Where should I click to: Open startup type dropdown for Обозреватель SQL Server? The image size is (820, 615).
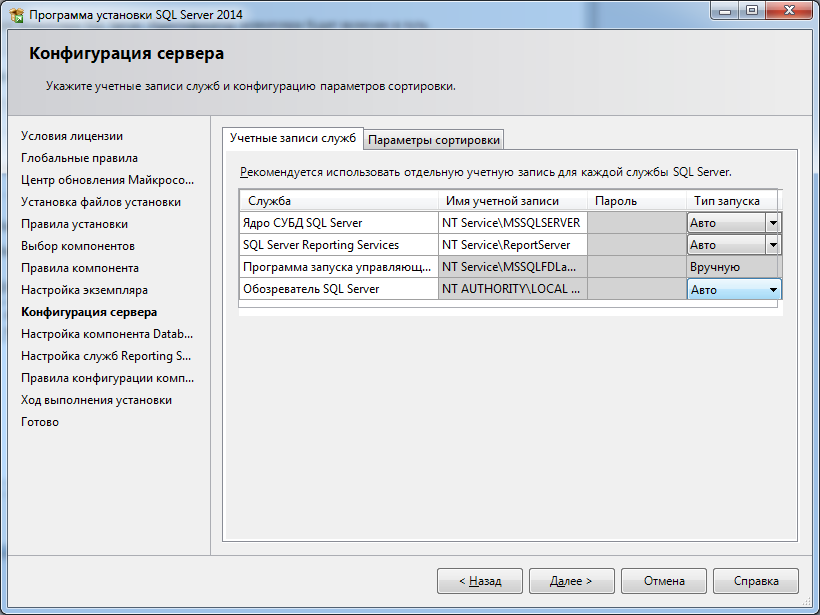point(773,290)
